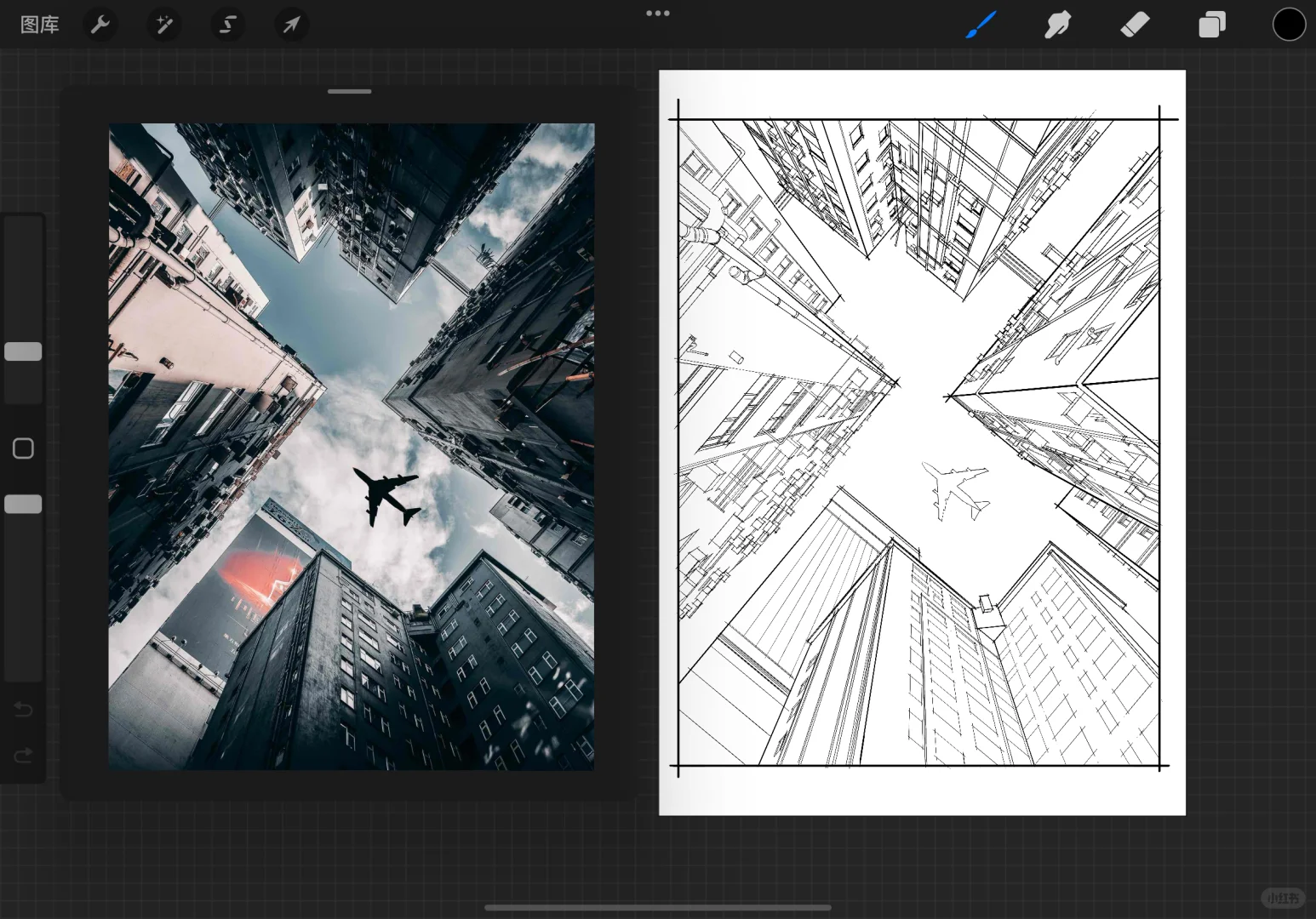Select the Selection S-shaped tool
1316x919 pixels.
point(227,25)
